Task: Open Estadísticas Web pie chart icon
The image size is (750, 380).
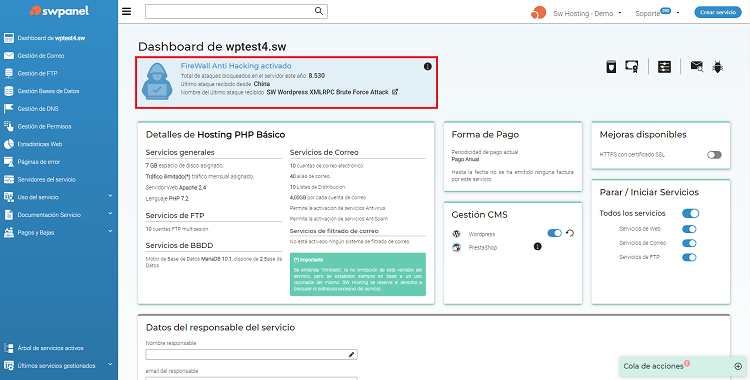Action: point(9,144)
